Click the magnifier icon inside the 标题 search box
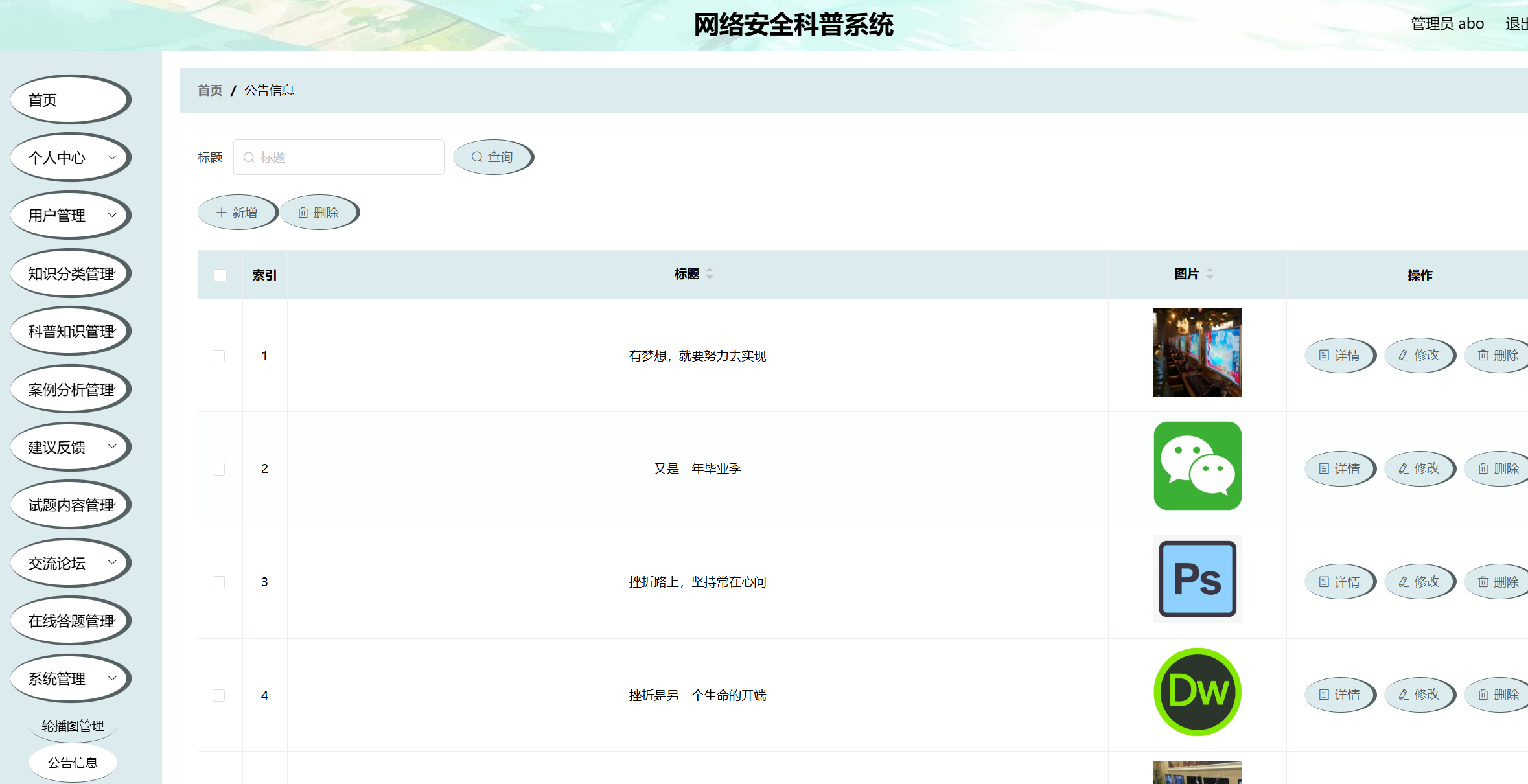Screen dimensions: 1528x784 [x=249, y=157]
